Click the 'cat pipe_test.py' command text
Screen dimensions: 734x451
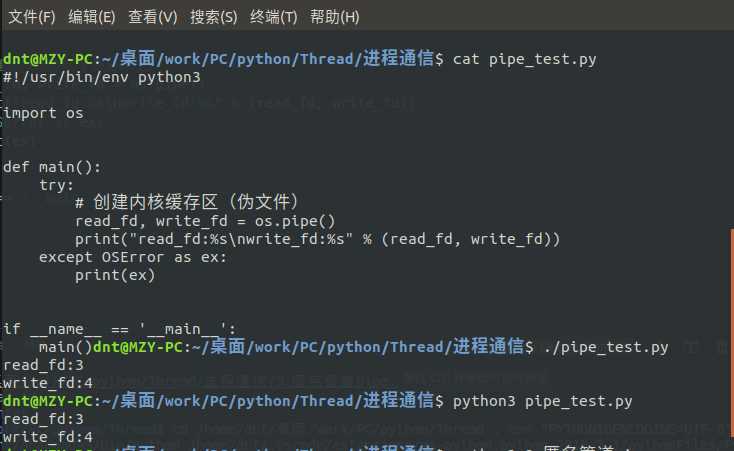(x=525, y=59)
